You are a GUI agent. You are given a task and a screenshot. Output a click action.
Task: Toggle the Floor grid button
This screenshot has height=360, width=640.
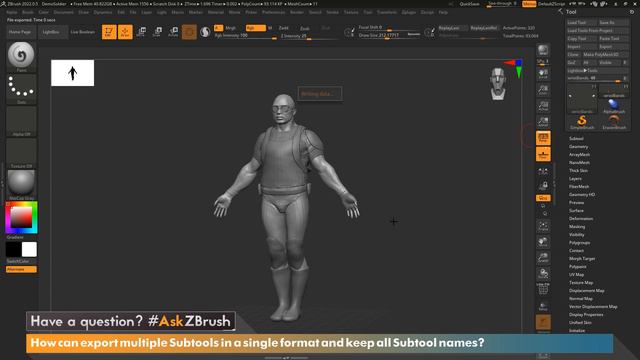point(543,154)
